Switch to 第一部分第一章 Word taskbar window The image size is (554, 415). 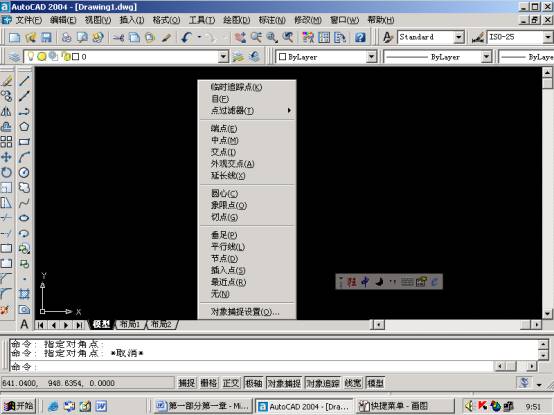pyautogui.click(x=203, y=407)
